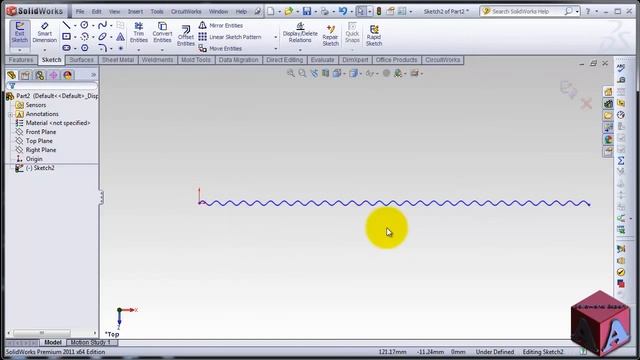
Task: Open the Tools menu
Action: pos(157,11)
